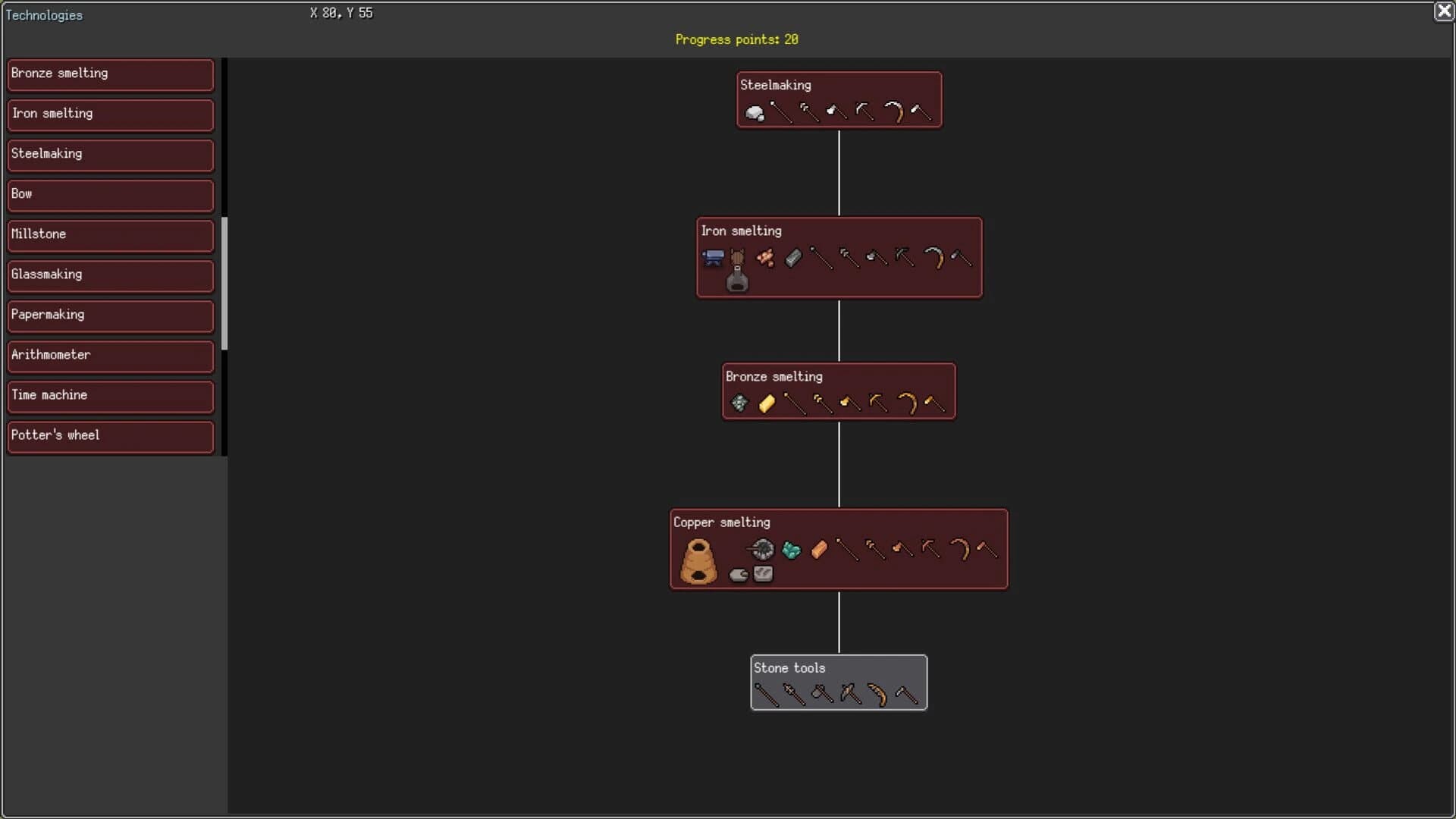This screenshot has height=819, width=1456.
Task: Click the ore rock icon in the Steelmaking node
Action: coord(755,114)
